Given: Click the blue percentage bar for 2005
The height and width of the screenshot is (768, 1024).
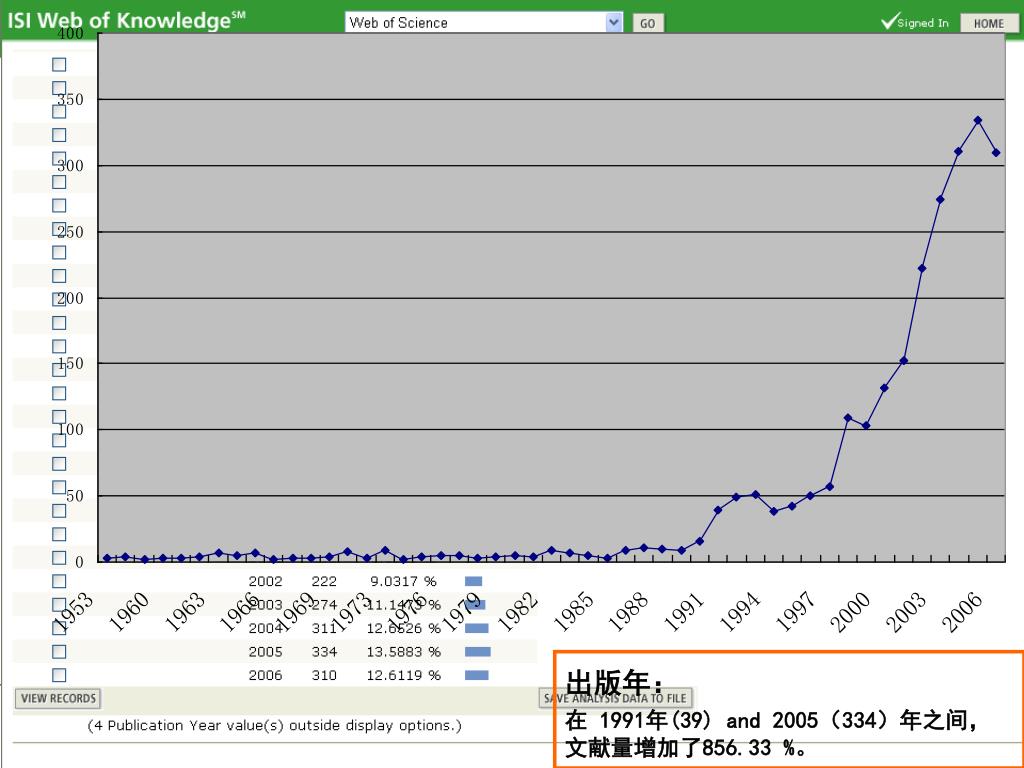Looking at the screenshot, I should [477, 652].
